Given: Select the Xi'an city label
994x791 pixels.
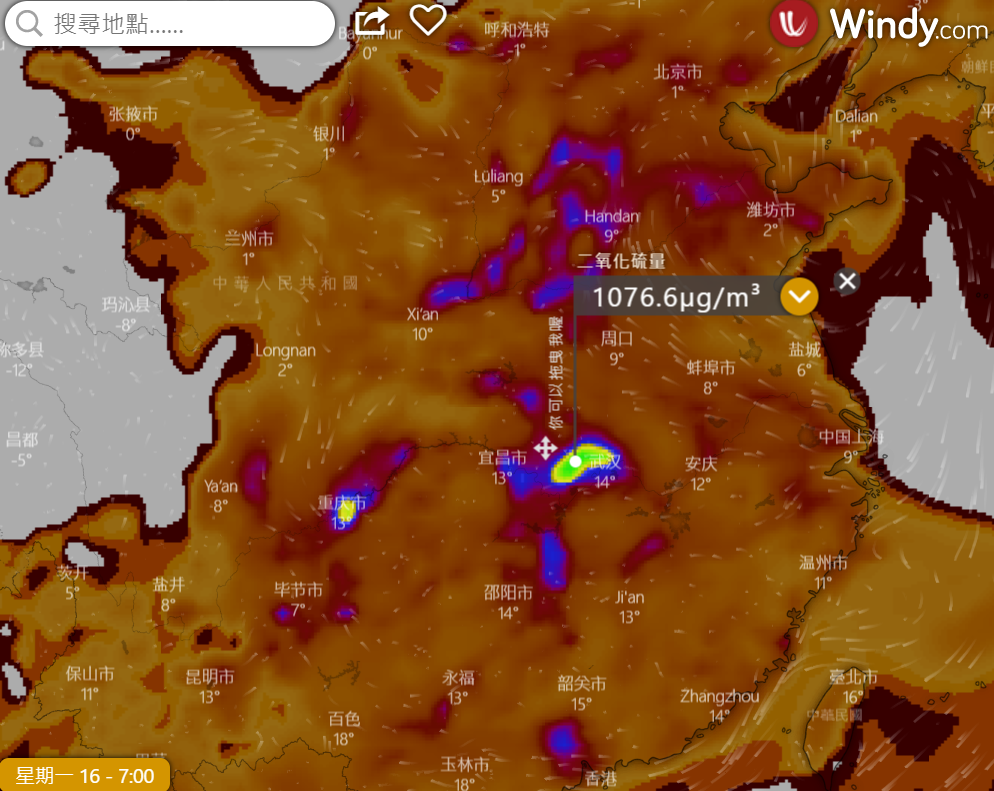Looking at the screenshot, I should [422, 314].
